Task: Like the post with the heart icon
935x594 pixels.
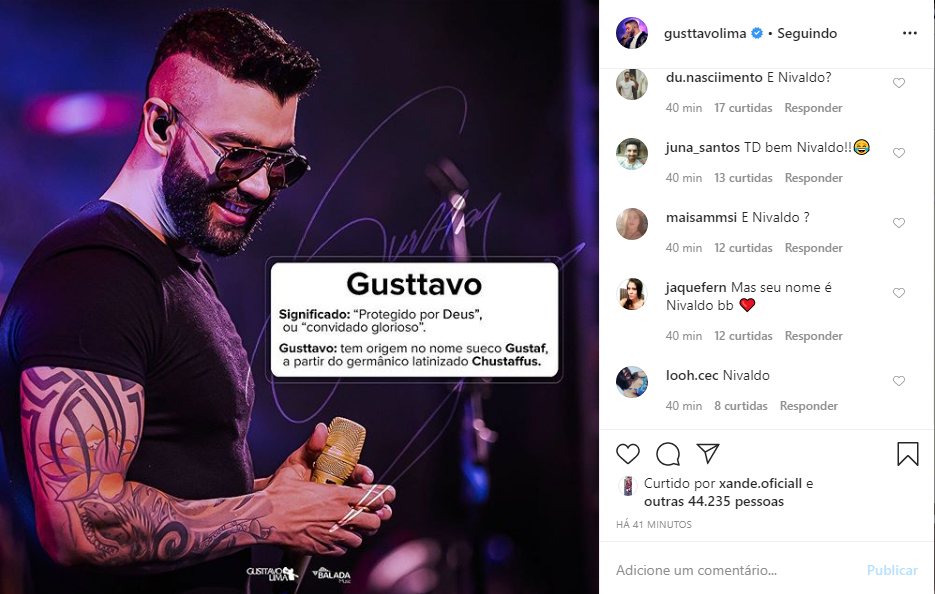Action: (x=627, y=454)
